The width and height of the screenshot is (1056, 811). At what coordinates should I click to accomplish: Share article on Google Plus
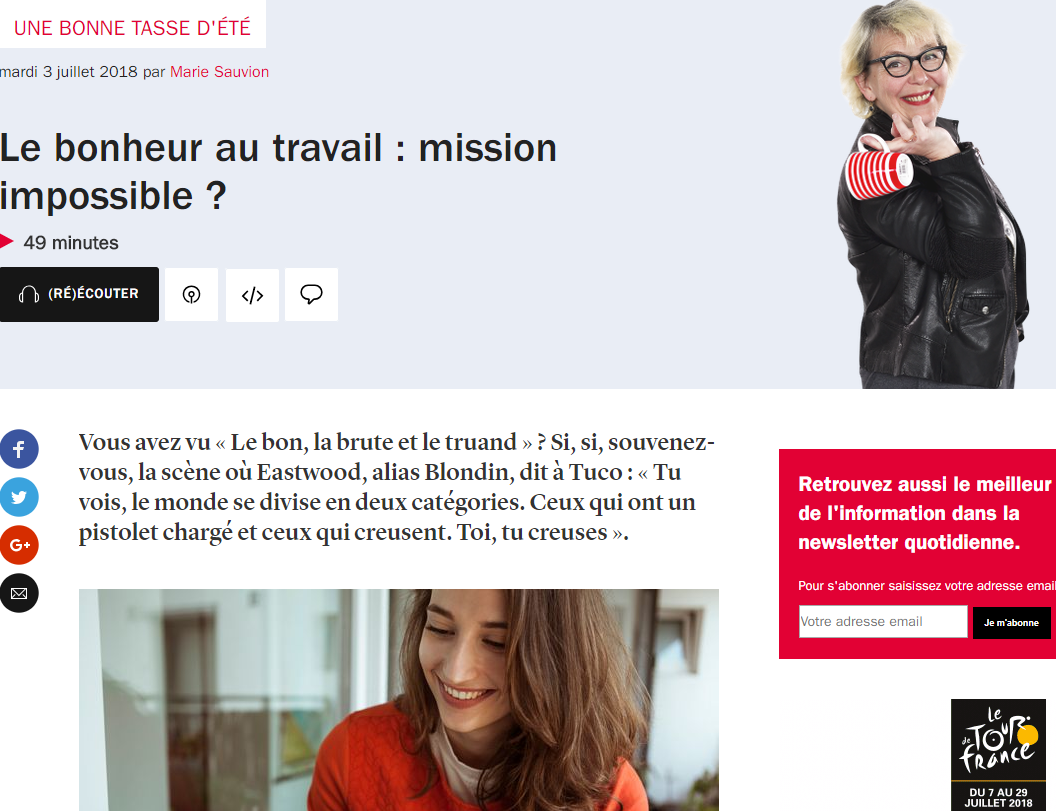(x=19, y=545)
